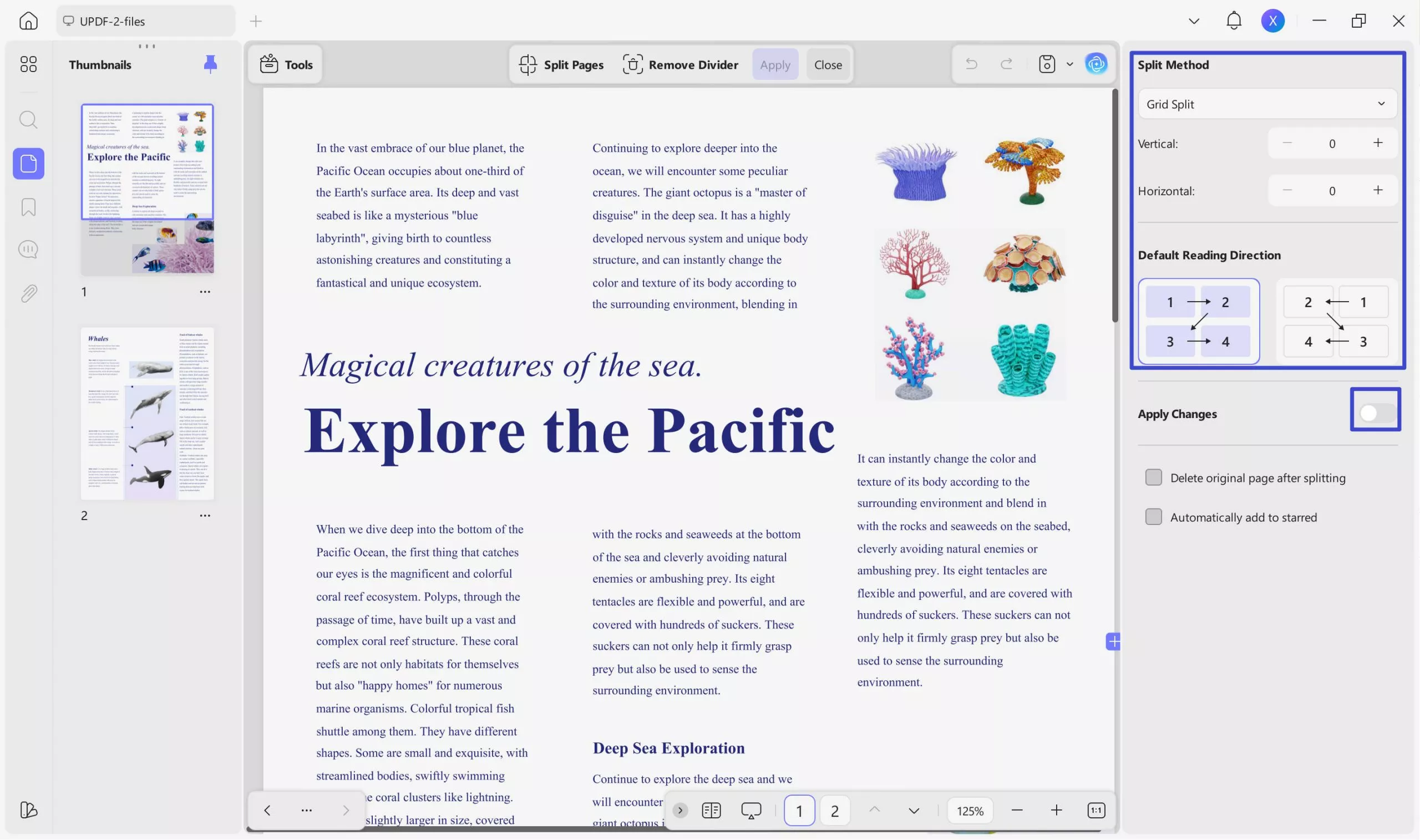Open the UPDF AI assistant icon
1420x840 pixels.
click(x=1096, y=64)
